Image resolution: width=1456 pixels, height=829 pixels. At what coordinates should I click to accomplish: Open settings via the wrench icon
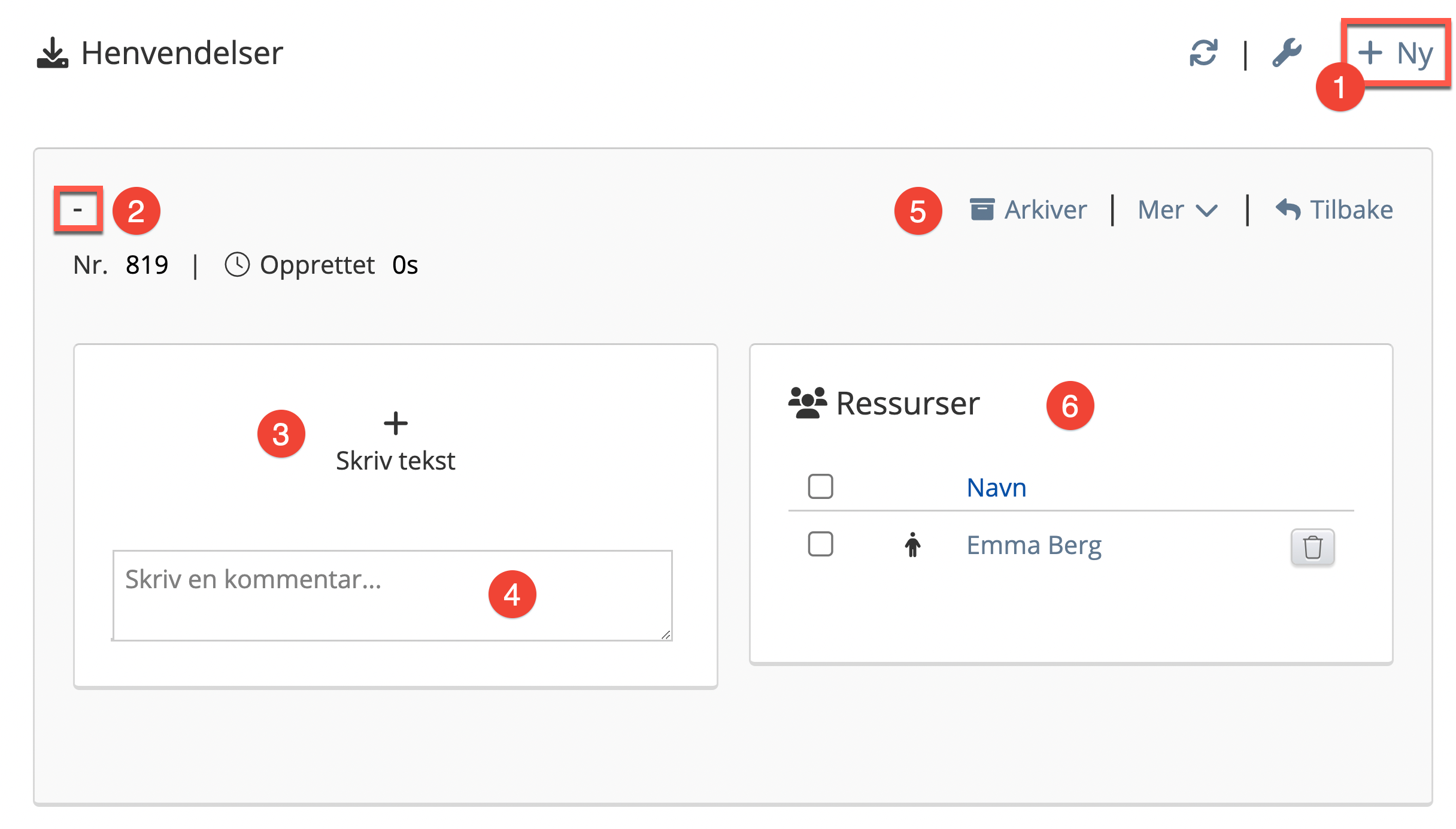pyautogui.click(x=1287, y=53)
